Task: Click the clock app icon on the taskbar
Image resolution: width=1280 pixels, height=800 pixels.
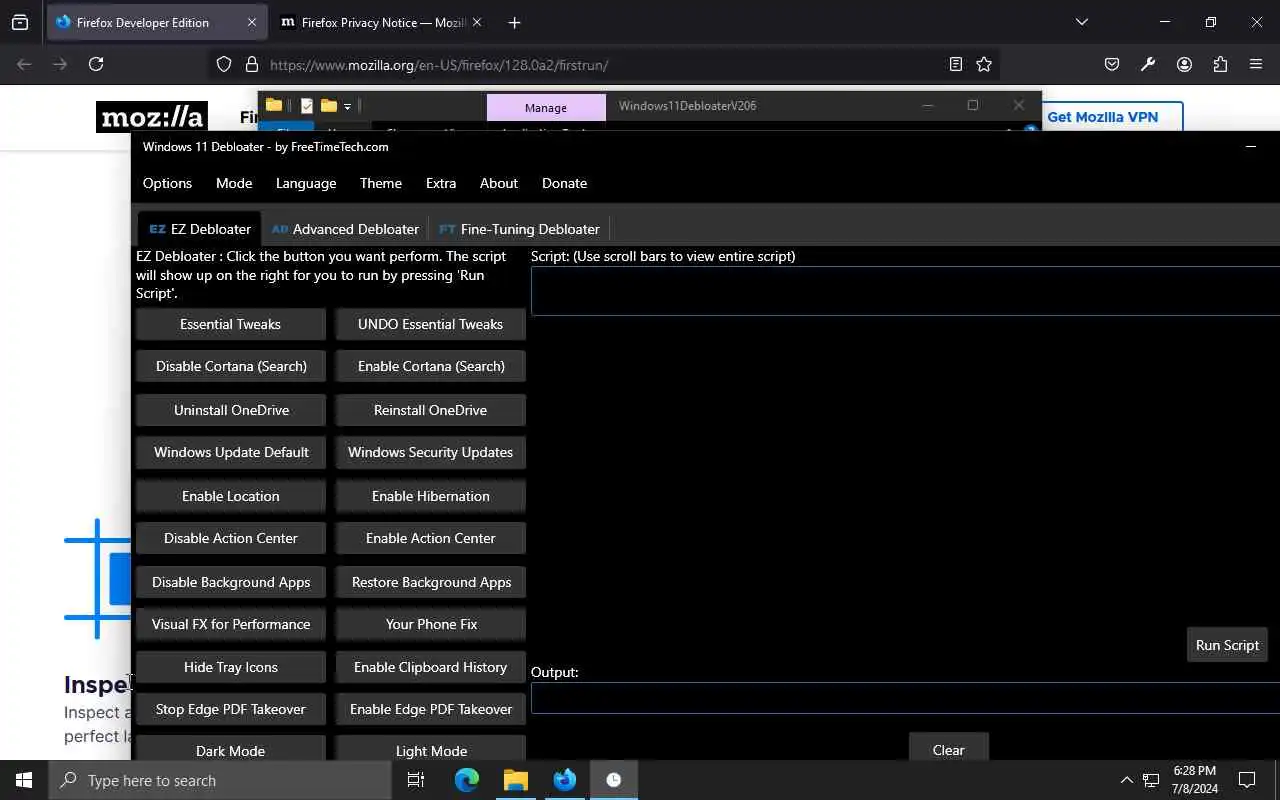Action: tap(613, 780)
